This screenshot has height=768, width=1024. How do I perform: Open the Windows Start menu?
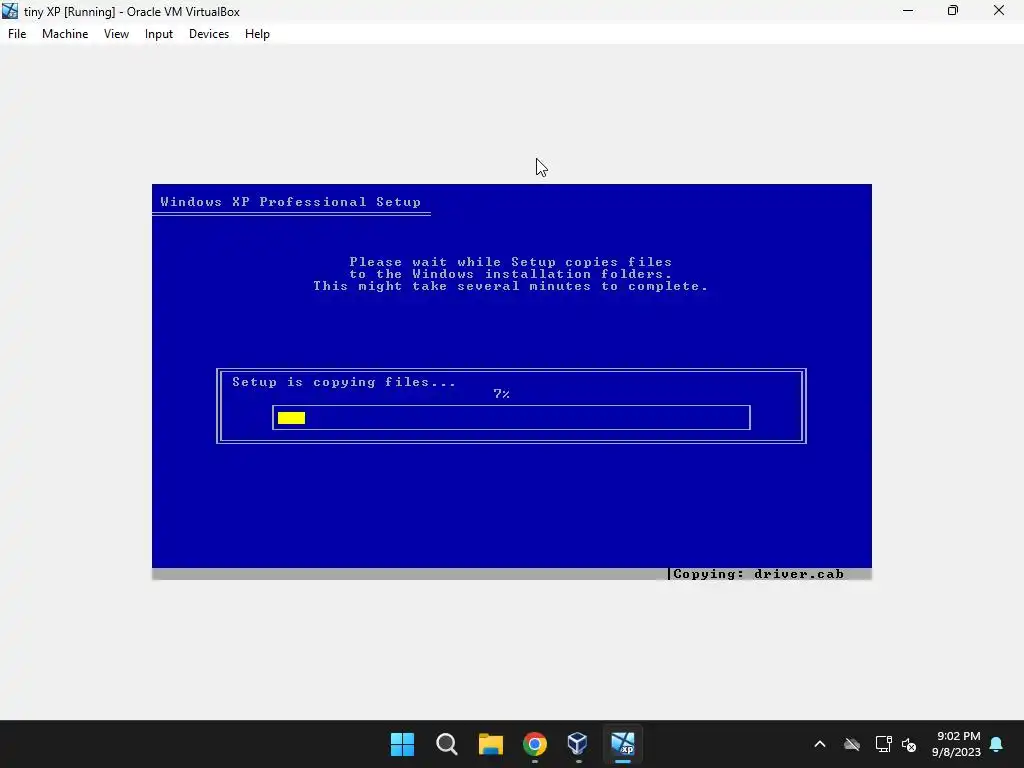[x=402, y=744]
